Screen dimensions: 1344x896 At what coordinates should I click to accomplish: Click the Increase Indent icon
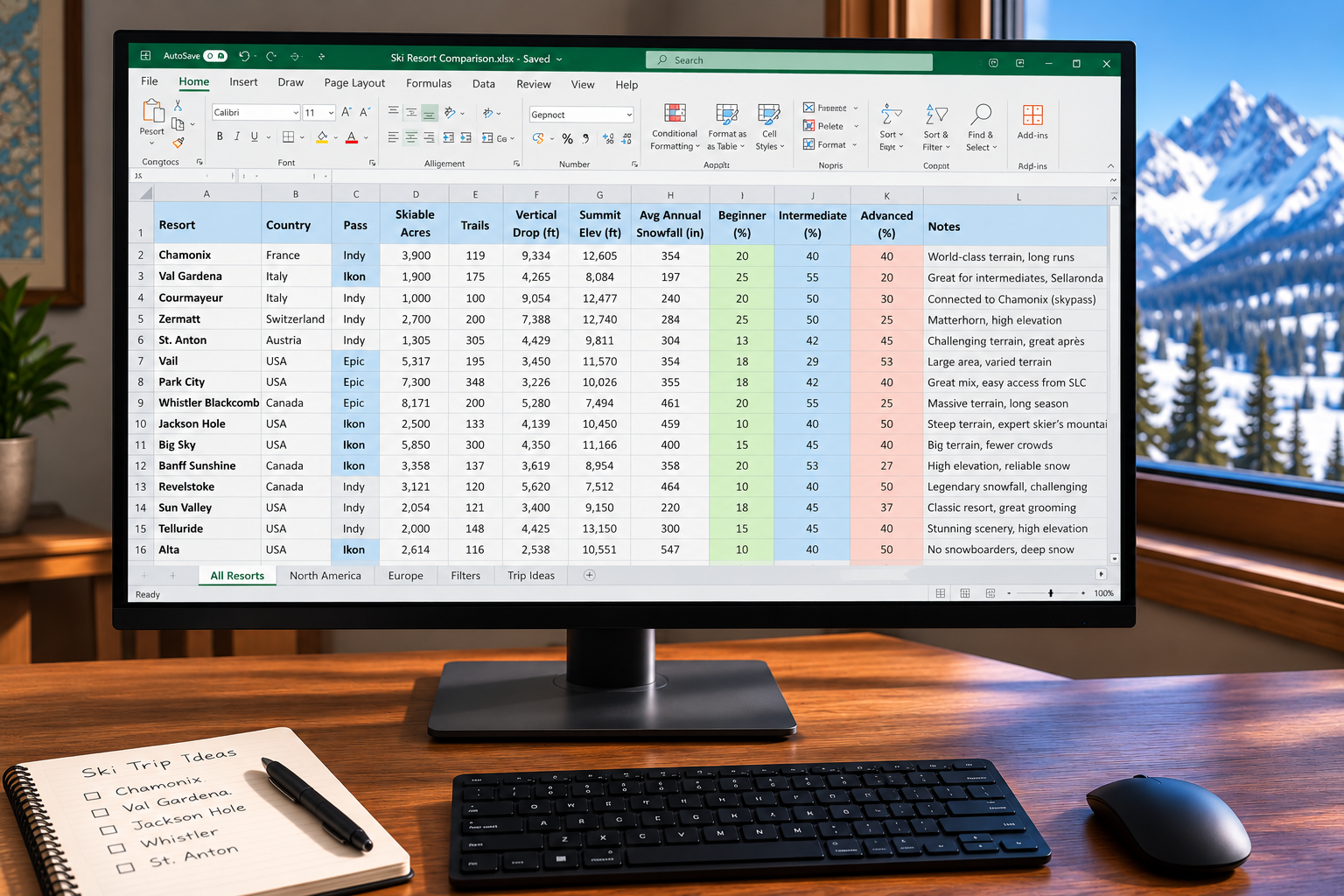coord(465,137)
